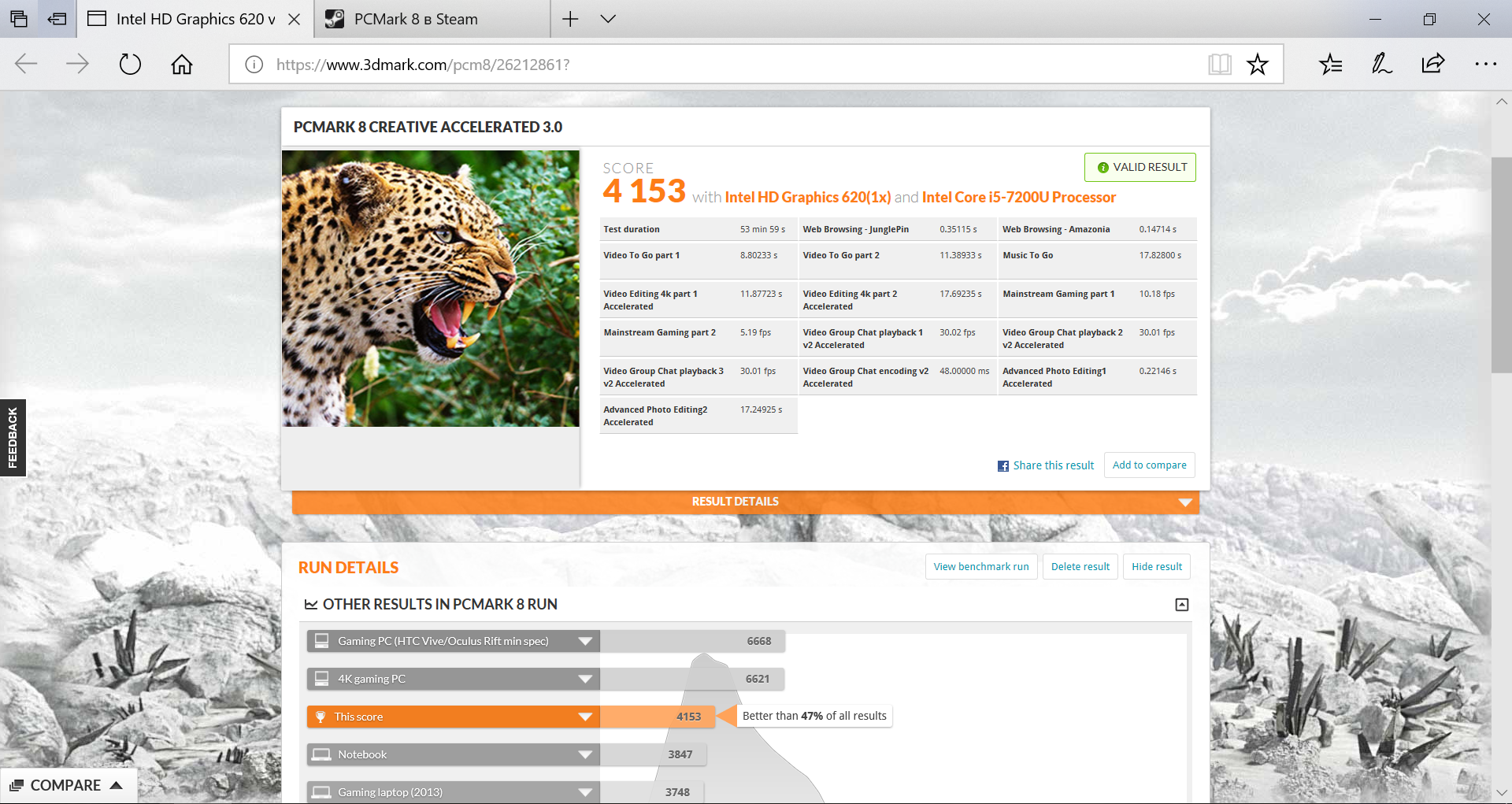This screenshot has width=1512, height=804.
Task: Expand Gaming PC (HTC Vive/Oculus Rift) row dropdown
Action: coord(585,641)
